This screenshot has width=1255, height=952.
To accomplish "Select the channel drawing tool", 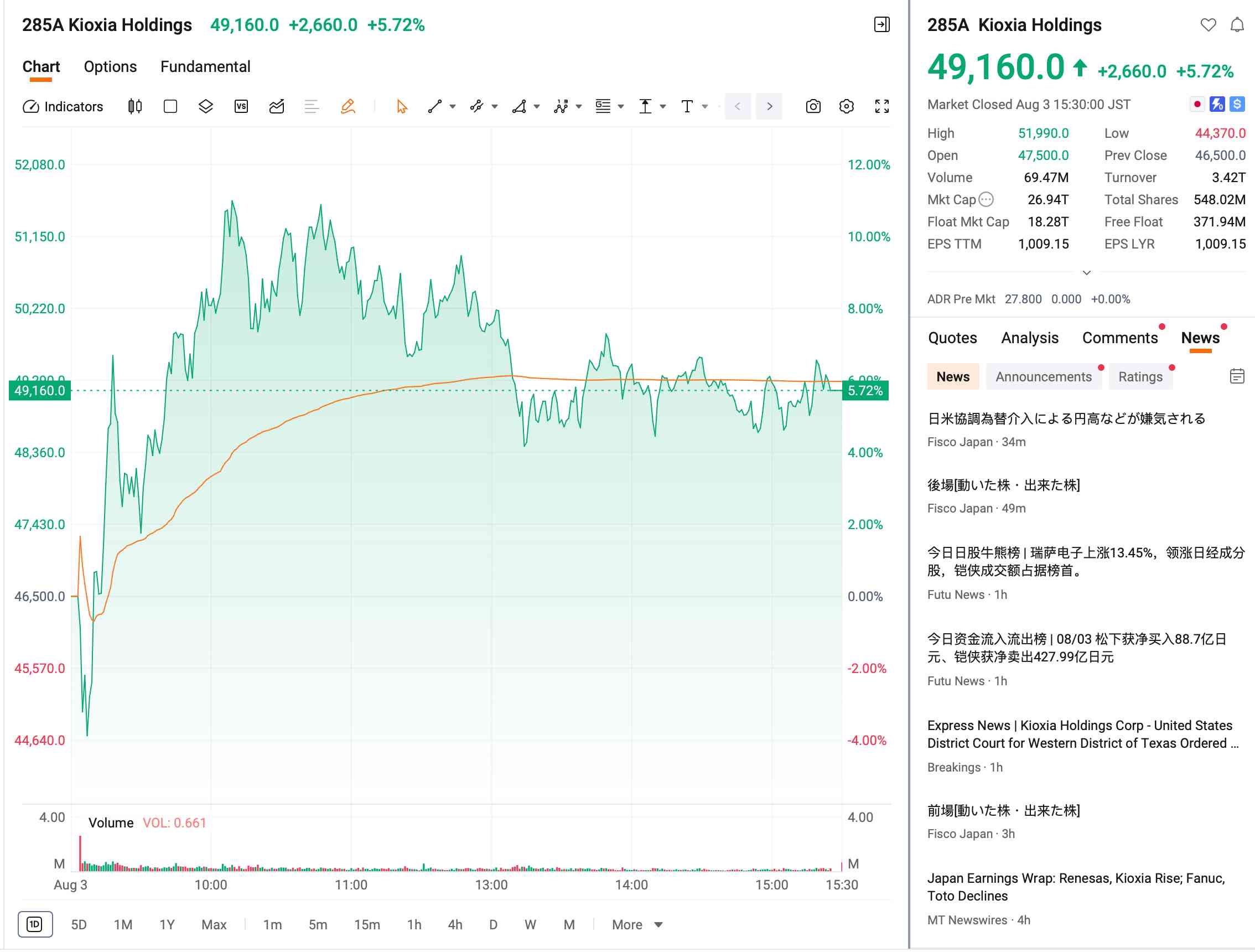I will point(476,107).
